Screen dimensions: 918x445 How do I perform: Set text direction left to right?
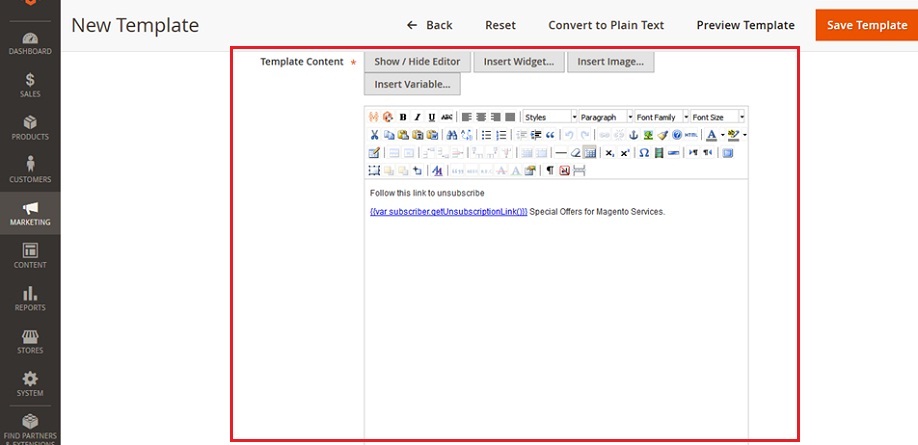[693, 152]
